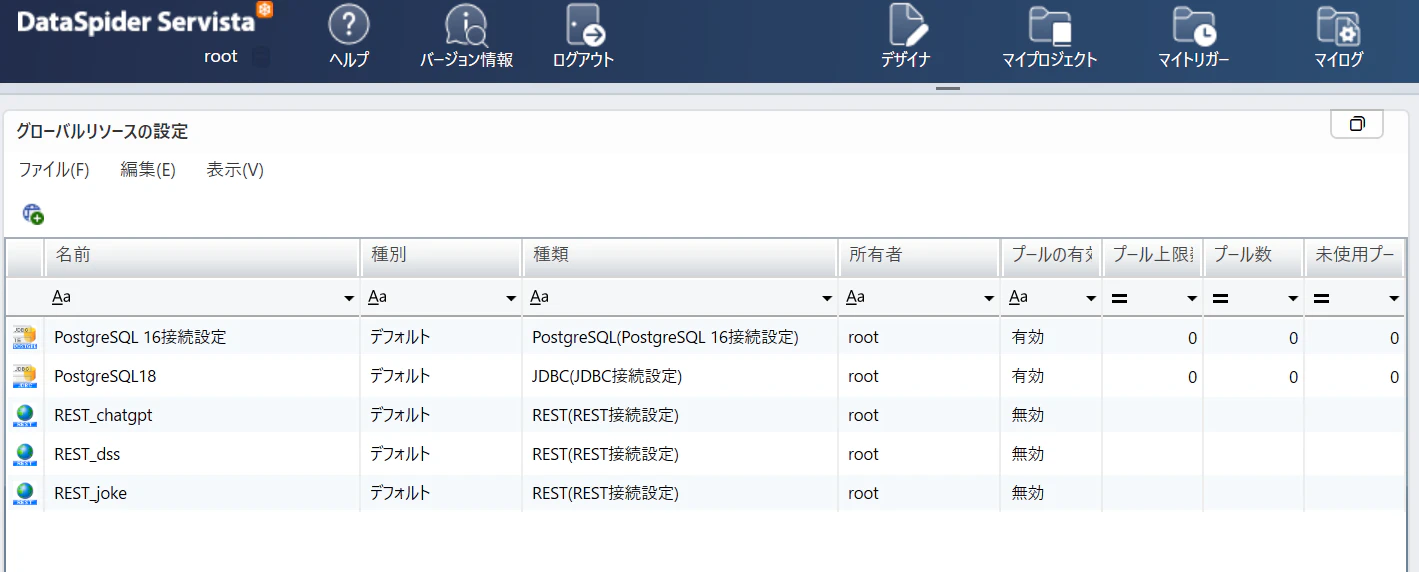
Task: Open the ファイル(F) menu
Action: 54,170
